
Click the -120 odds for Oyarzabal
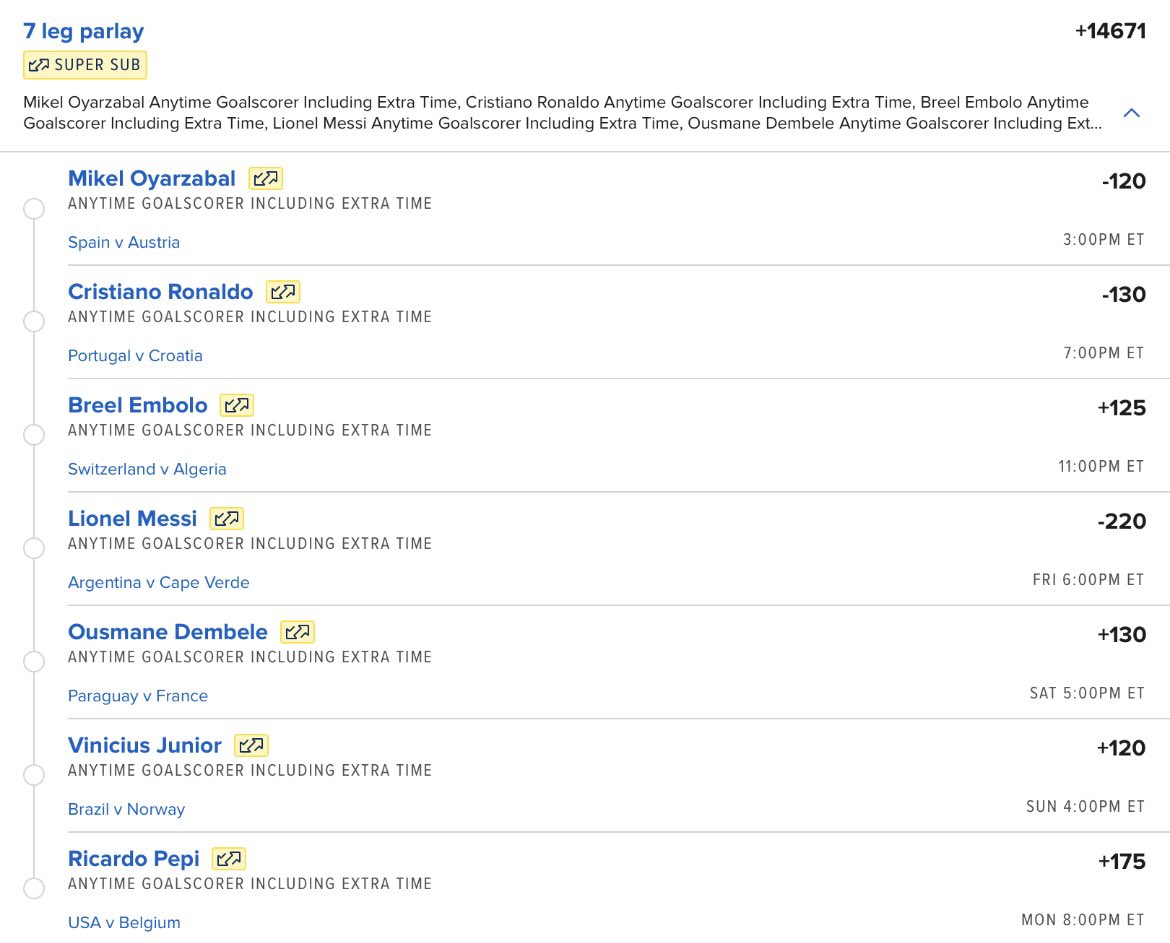[x=1124, y=181]
